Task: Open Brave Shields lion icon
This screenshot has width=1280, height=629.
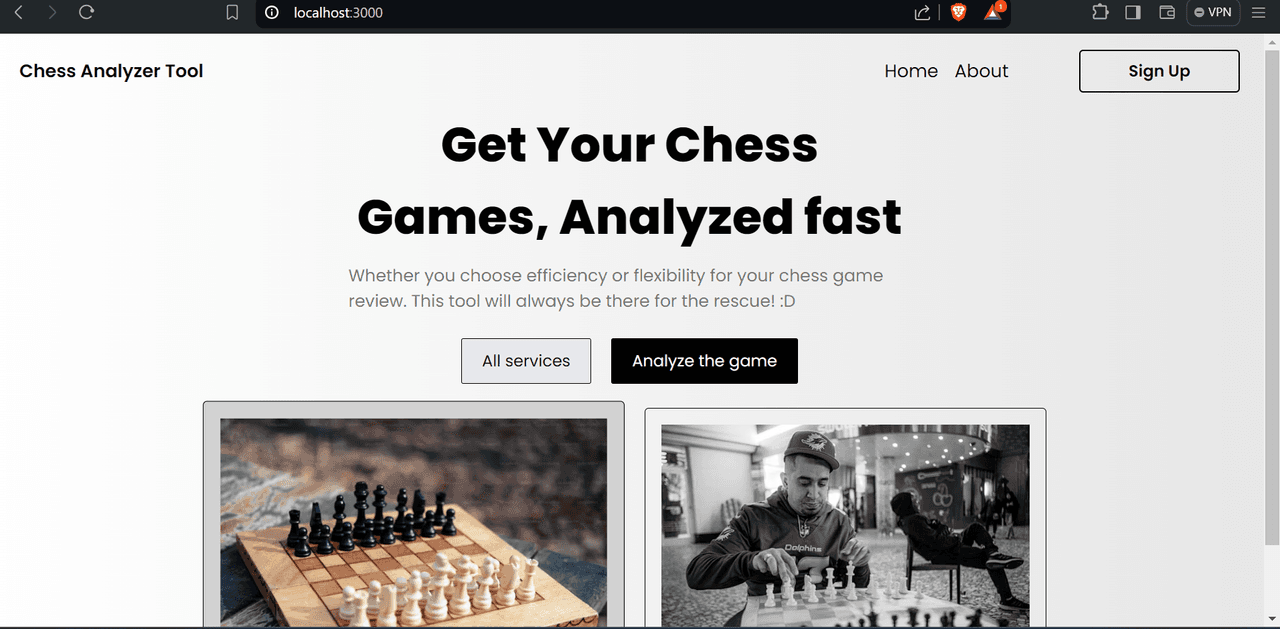Action: [x=958, y=13]
